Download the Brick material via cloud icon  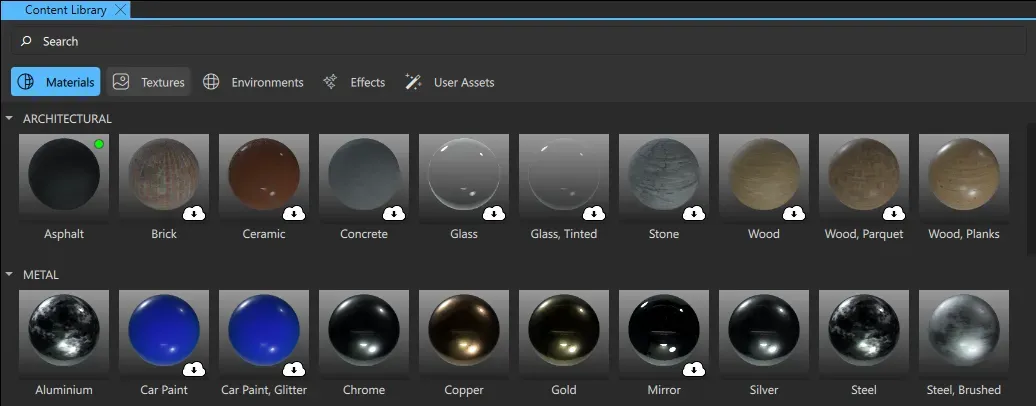tap(194, 213)
